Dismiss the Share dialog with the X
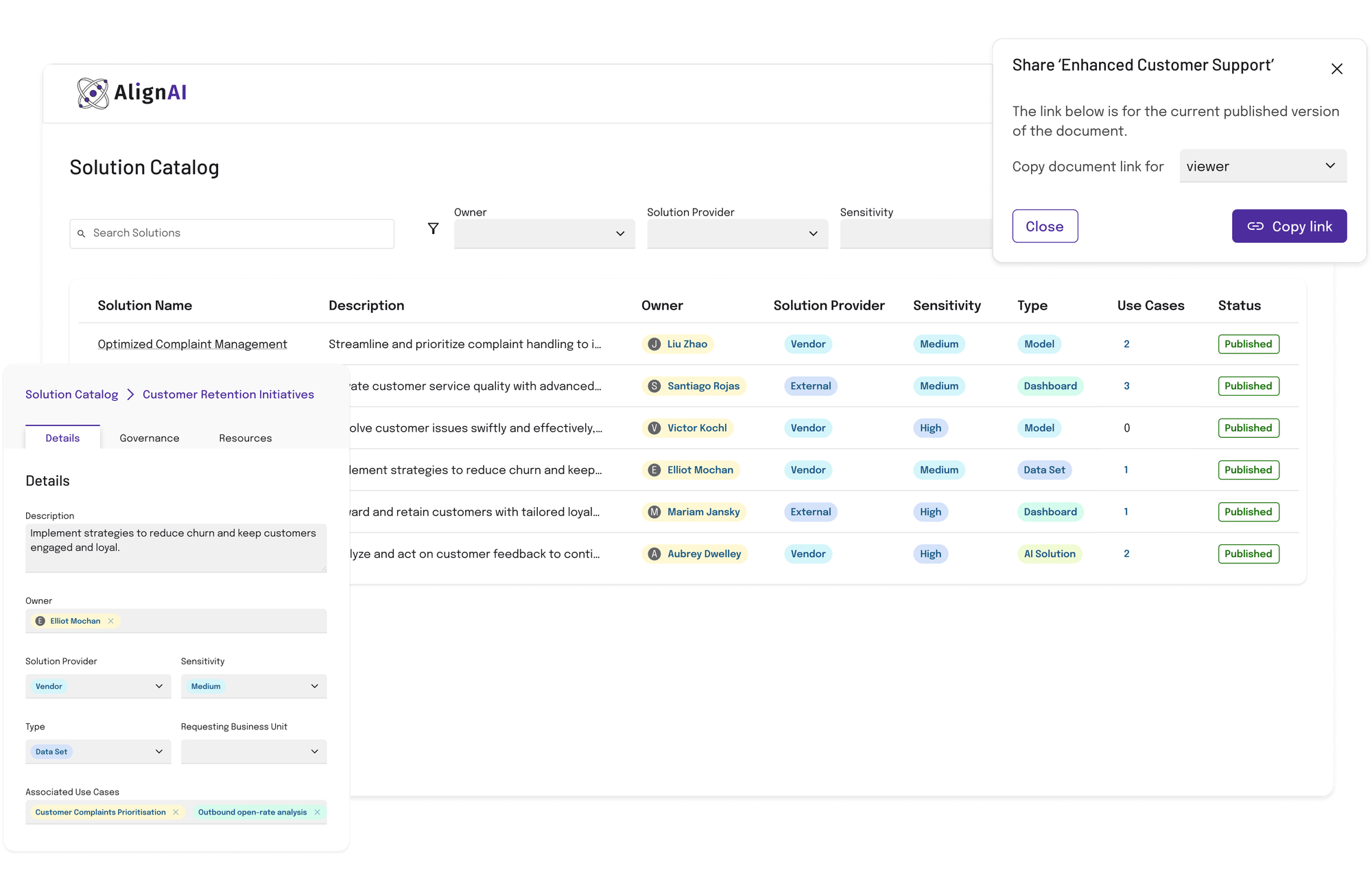Viewport: 1372px width, 890px height. [1337, 69]
